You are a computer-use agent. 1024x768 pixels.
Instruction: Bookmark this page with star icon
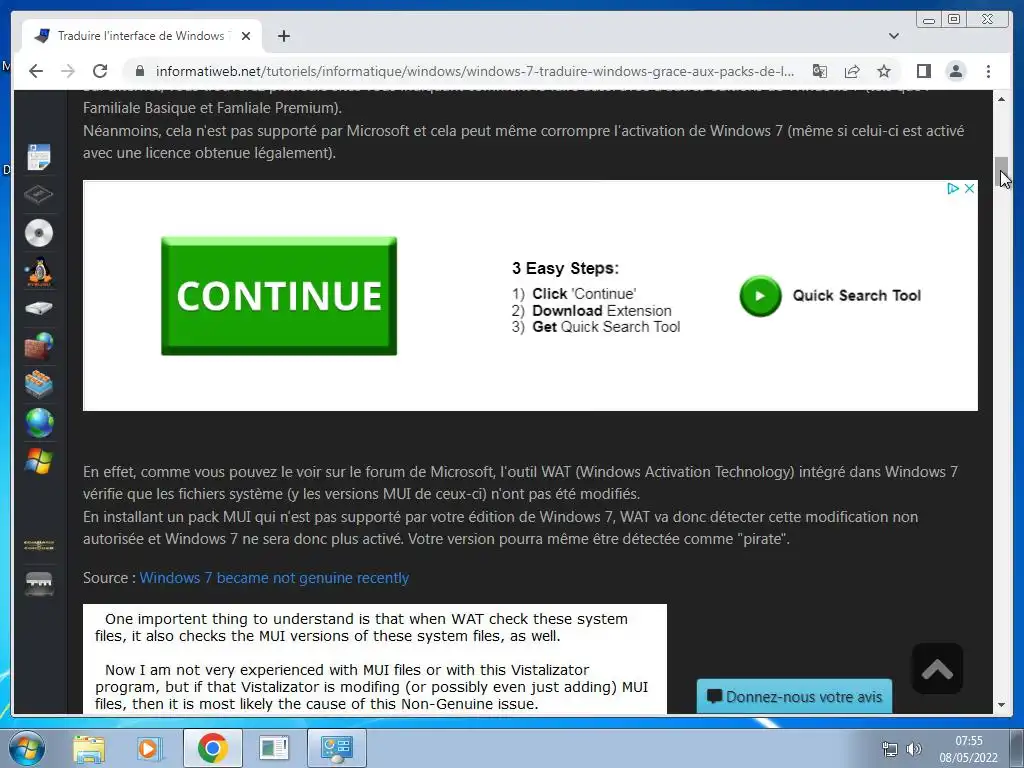(x=884, y=71)
